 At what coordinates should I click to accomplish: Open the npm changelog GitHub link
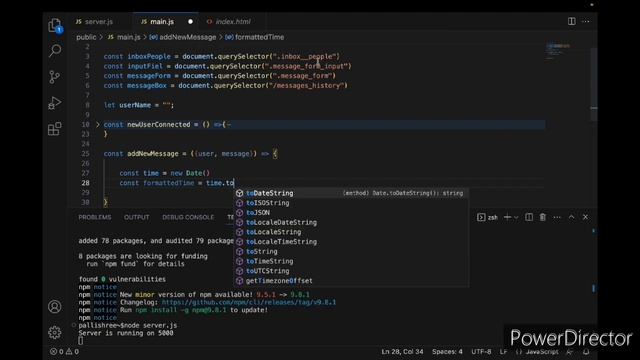coord(249,302)
